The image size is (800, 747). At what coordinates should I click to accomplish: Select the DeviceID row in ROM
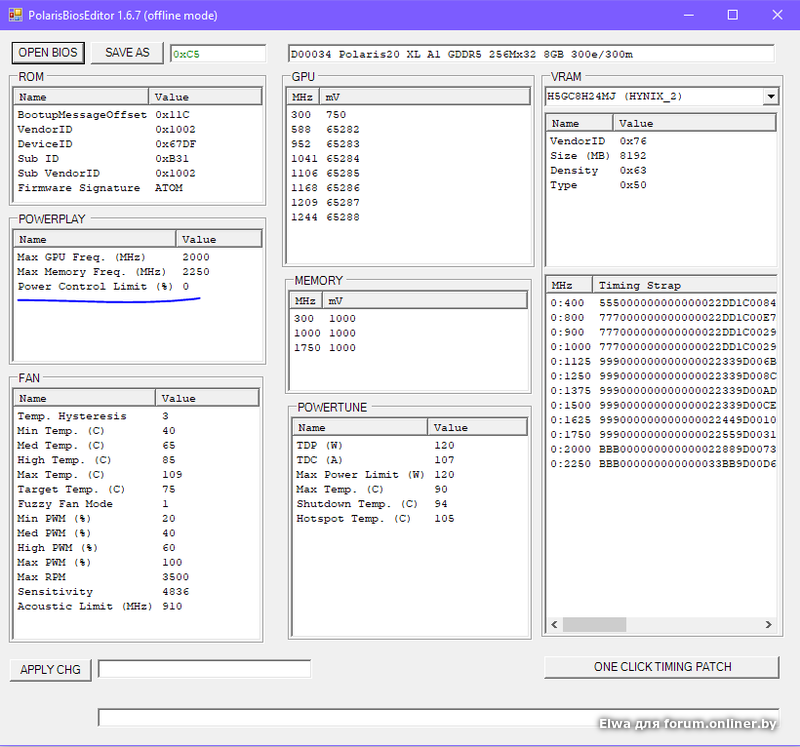(x=46, y=144)
